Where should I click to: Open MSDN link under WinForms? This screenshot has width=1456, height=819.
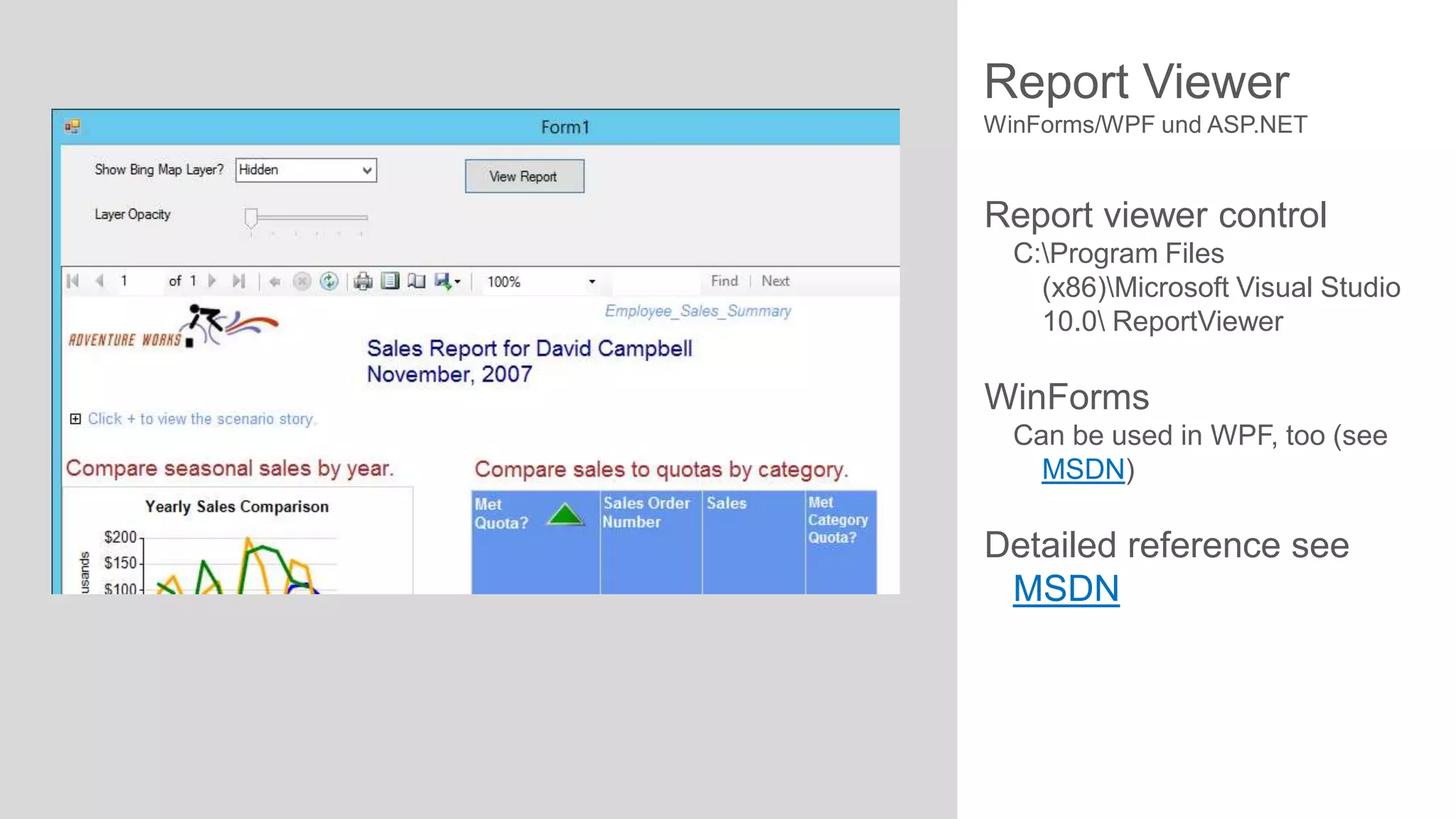coord(1083,469)
